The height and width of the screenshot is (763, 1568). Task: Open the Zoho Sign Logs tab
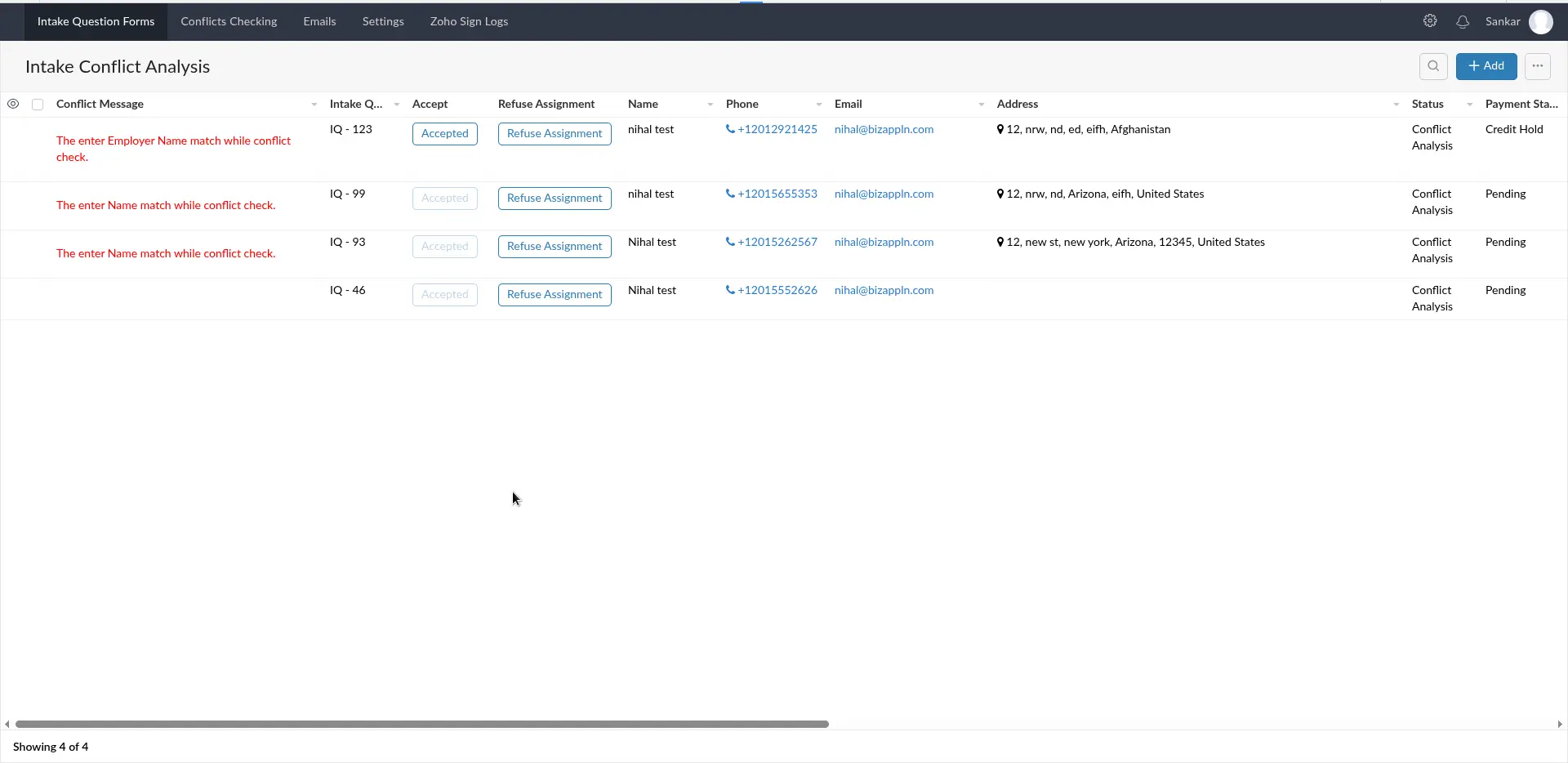coord(469,21)
